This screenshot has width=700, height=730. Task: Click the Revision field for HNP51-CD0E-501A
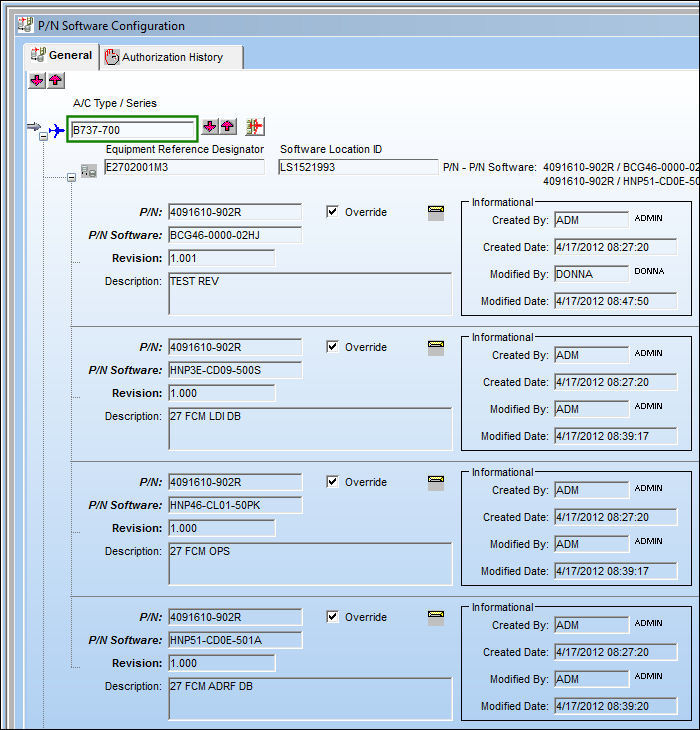(x=222, y=663)
